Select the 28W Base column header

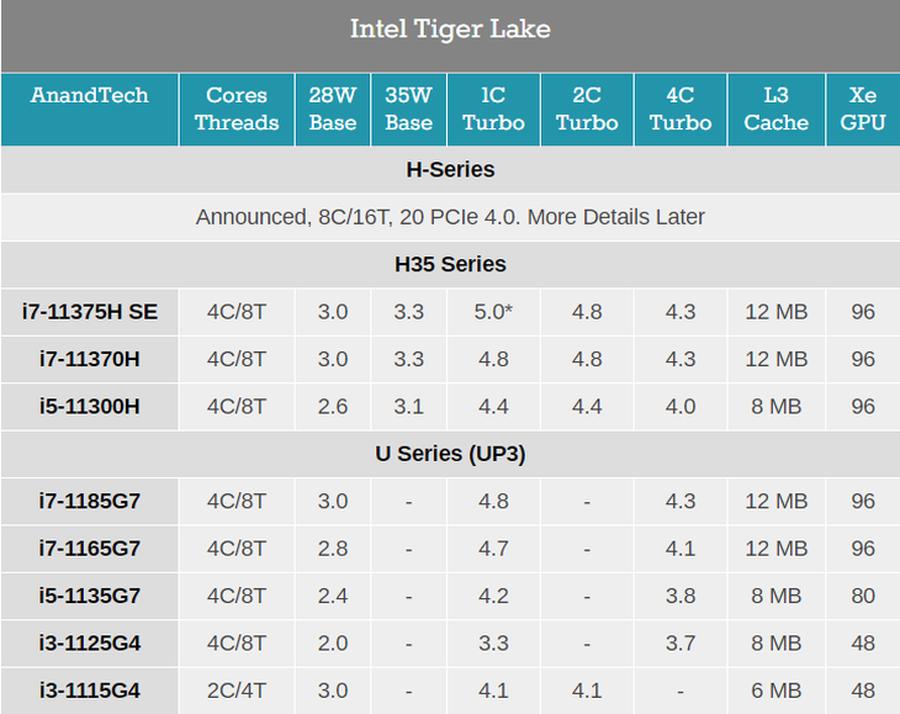click(332, 109)
